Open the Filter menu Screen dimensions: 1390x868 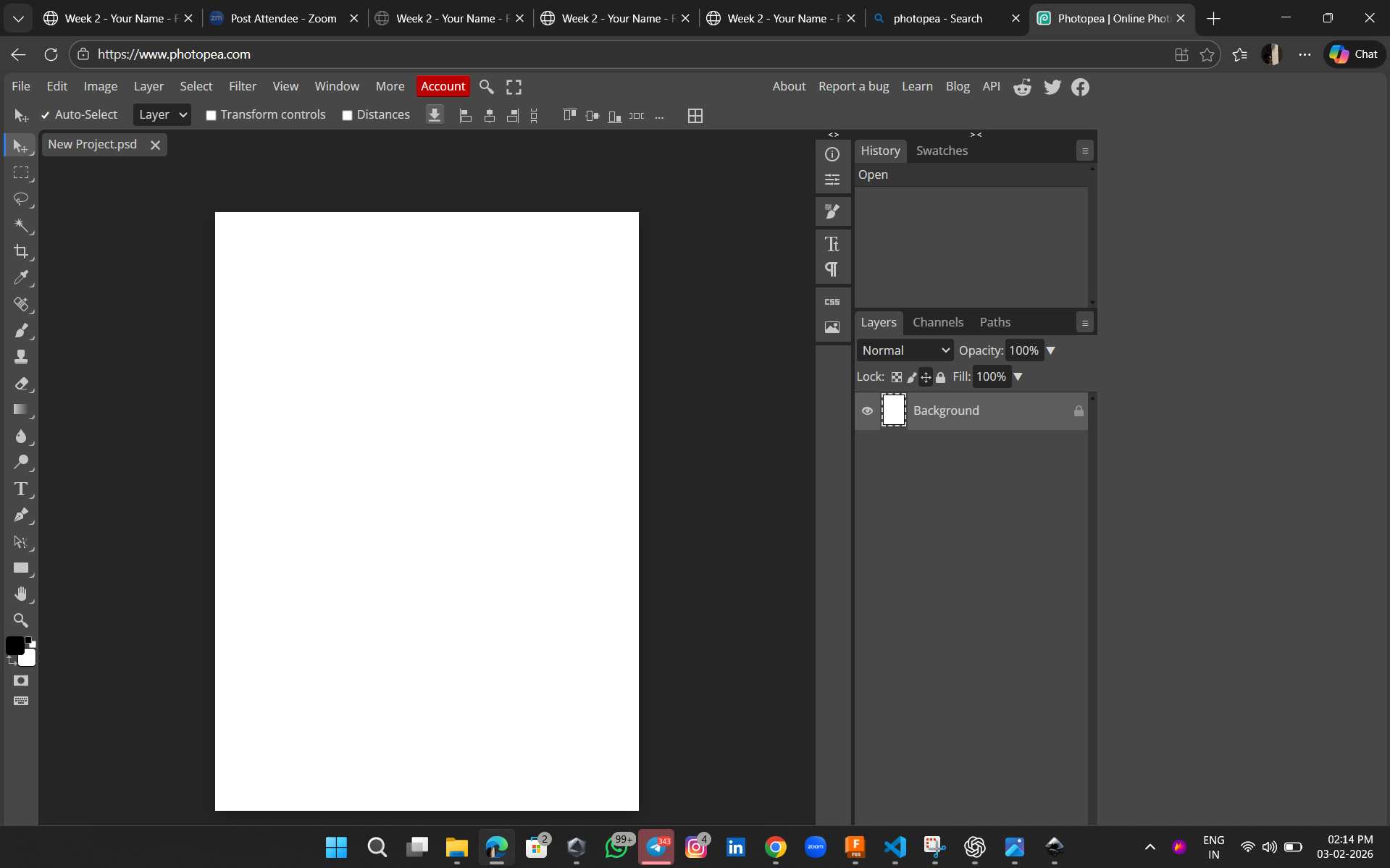point(243,86)
